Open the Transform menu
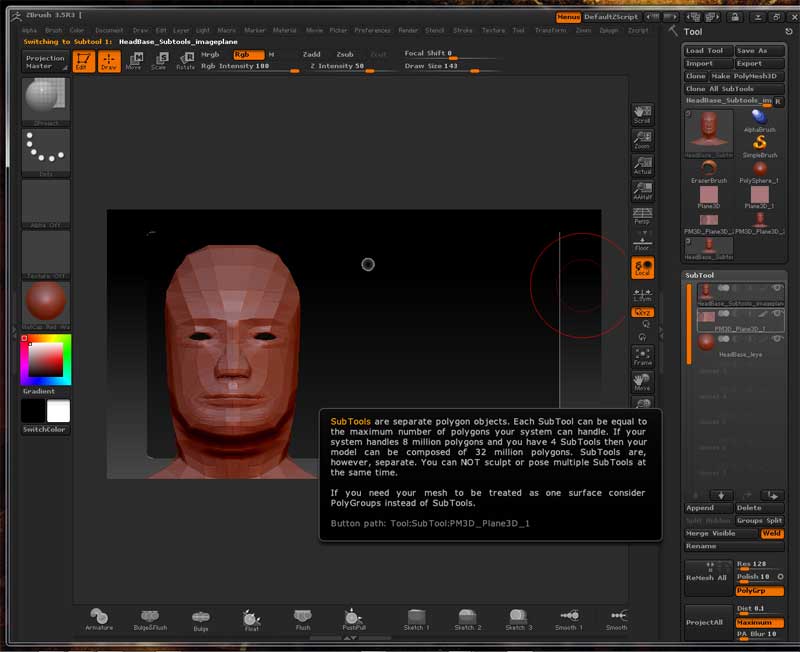800x652 pixels. [x=551, y=31]
